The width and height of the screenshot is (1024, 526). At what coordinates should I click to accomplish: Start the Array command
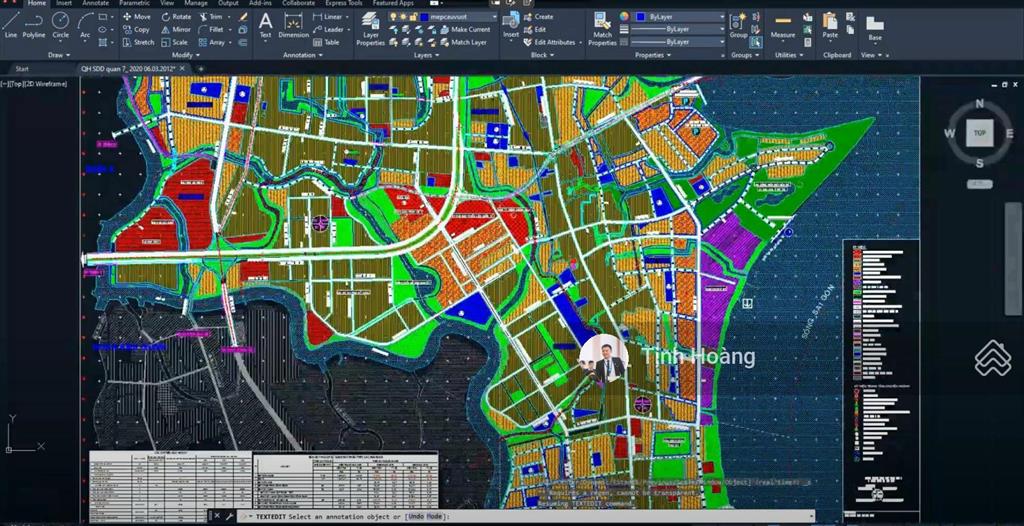pos(212,42)
